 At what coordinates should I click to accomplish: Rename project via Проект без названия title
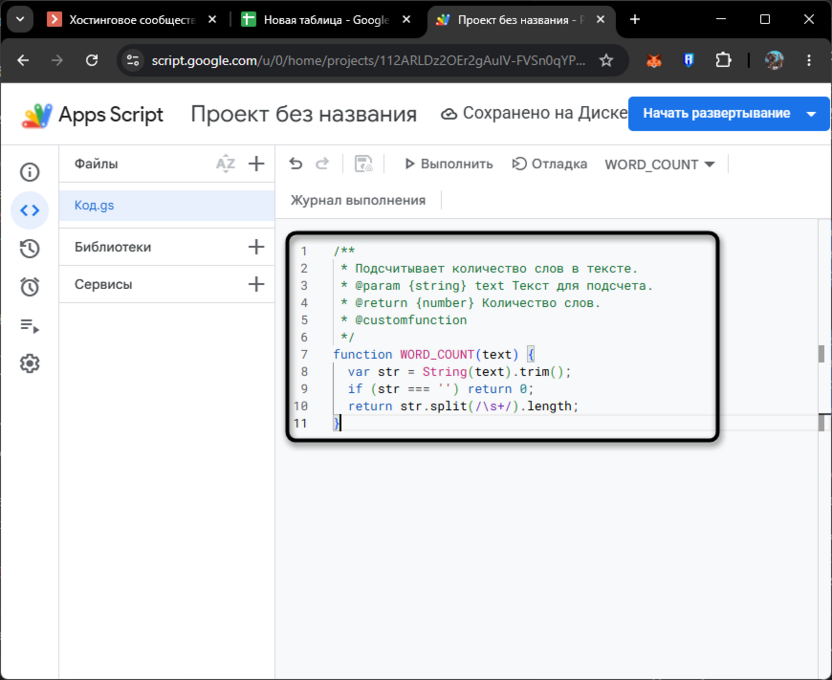304,114
